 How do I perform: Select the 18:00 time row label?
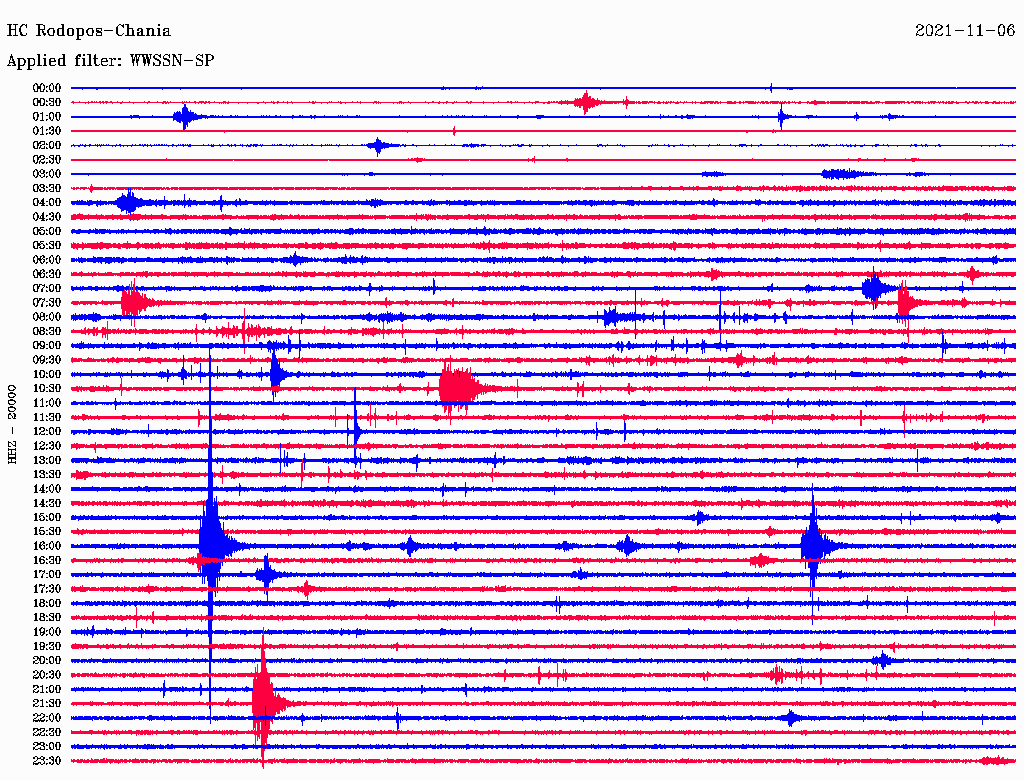(47, 604)
